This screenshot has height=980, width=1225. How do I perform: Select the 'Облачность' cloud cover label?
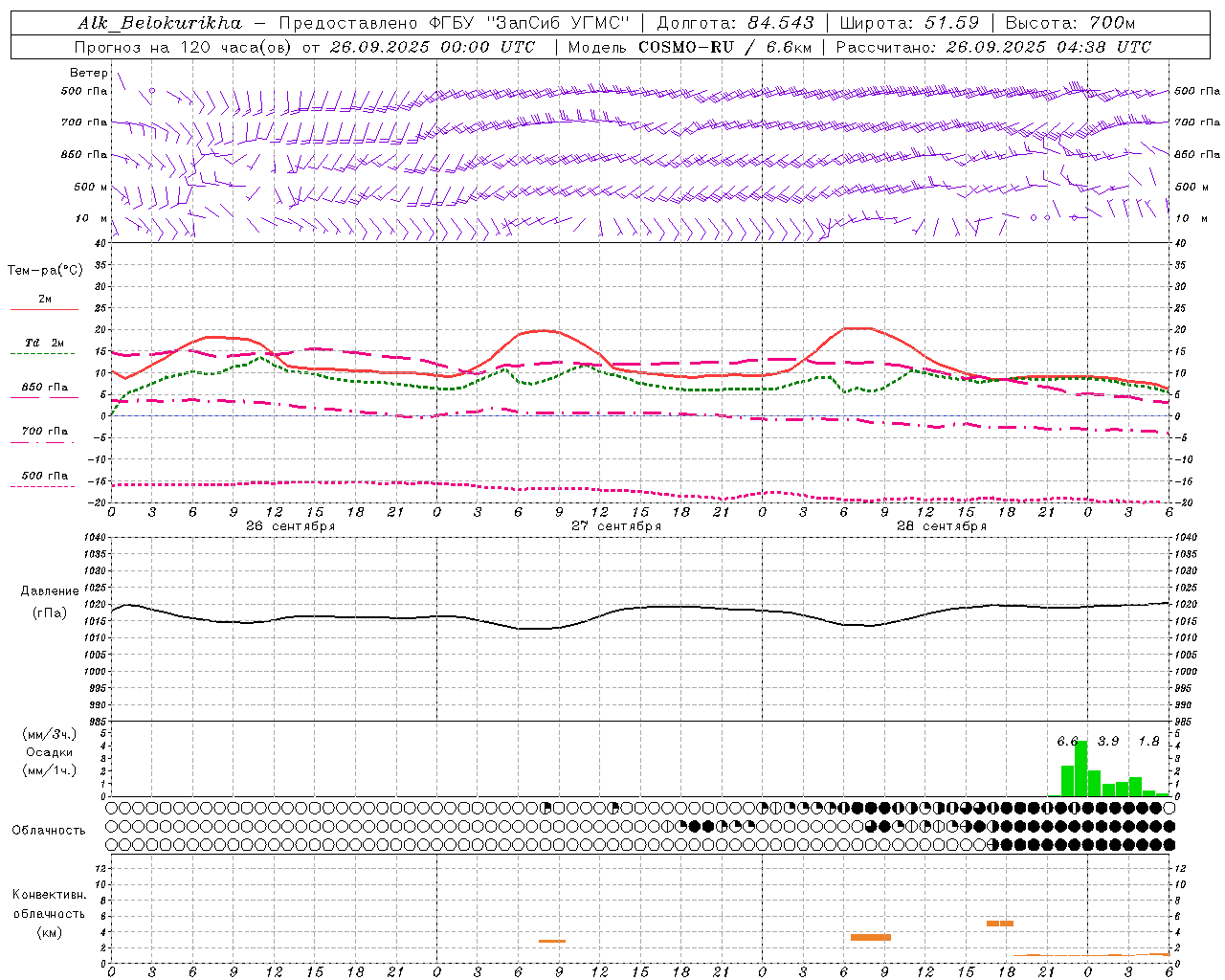(49, 831)
